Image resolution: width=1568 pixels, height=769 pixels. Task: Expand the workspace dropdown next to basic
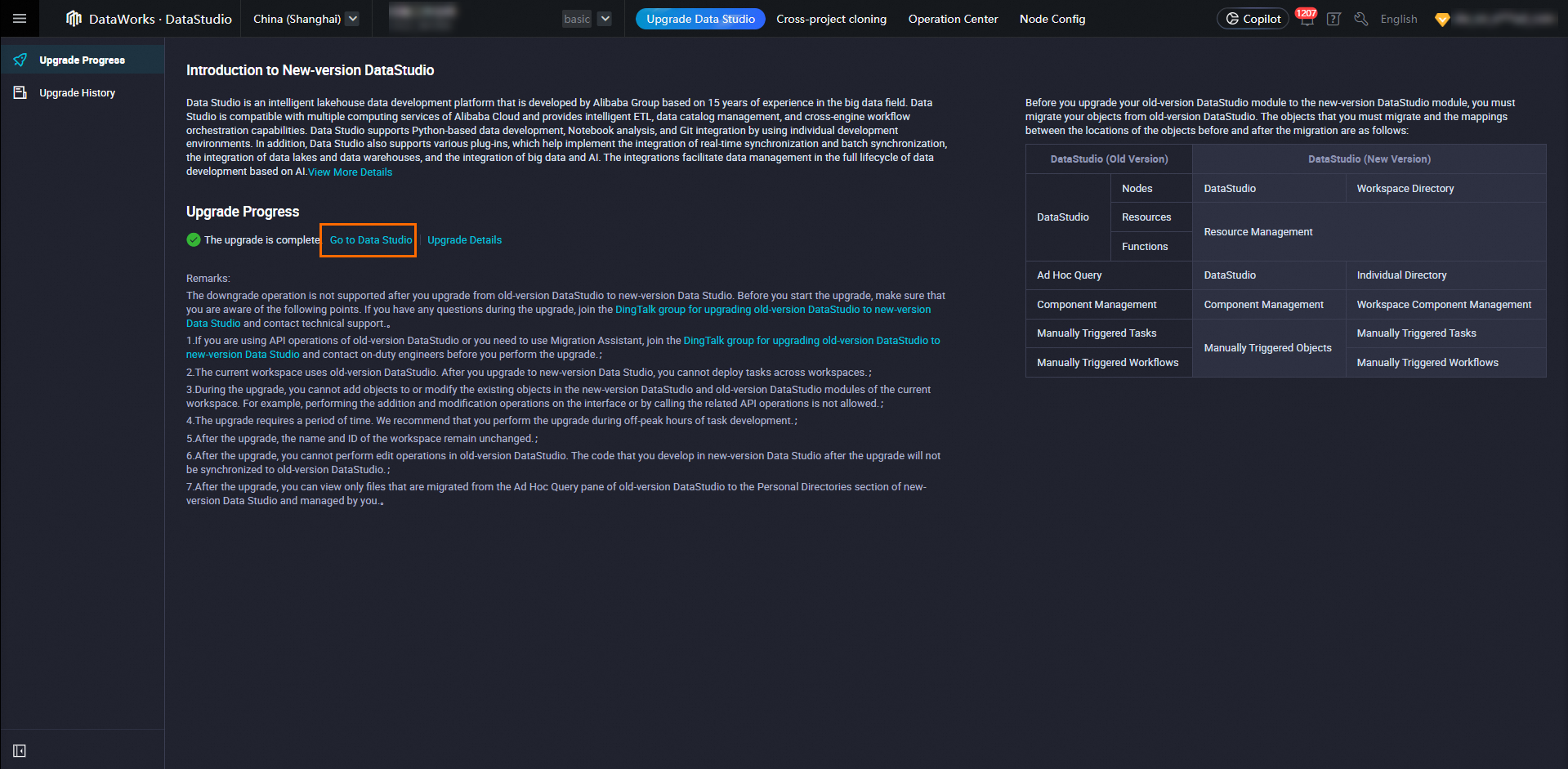coord(605,19)
